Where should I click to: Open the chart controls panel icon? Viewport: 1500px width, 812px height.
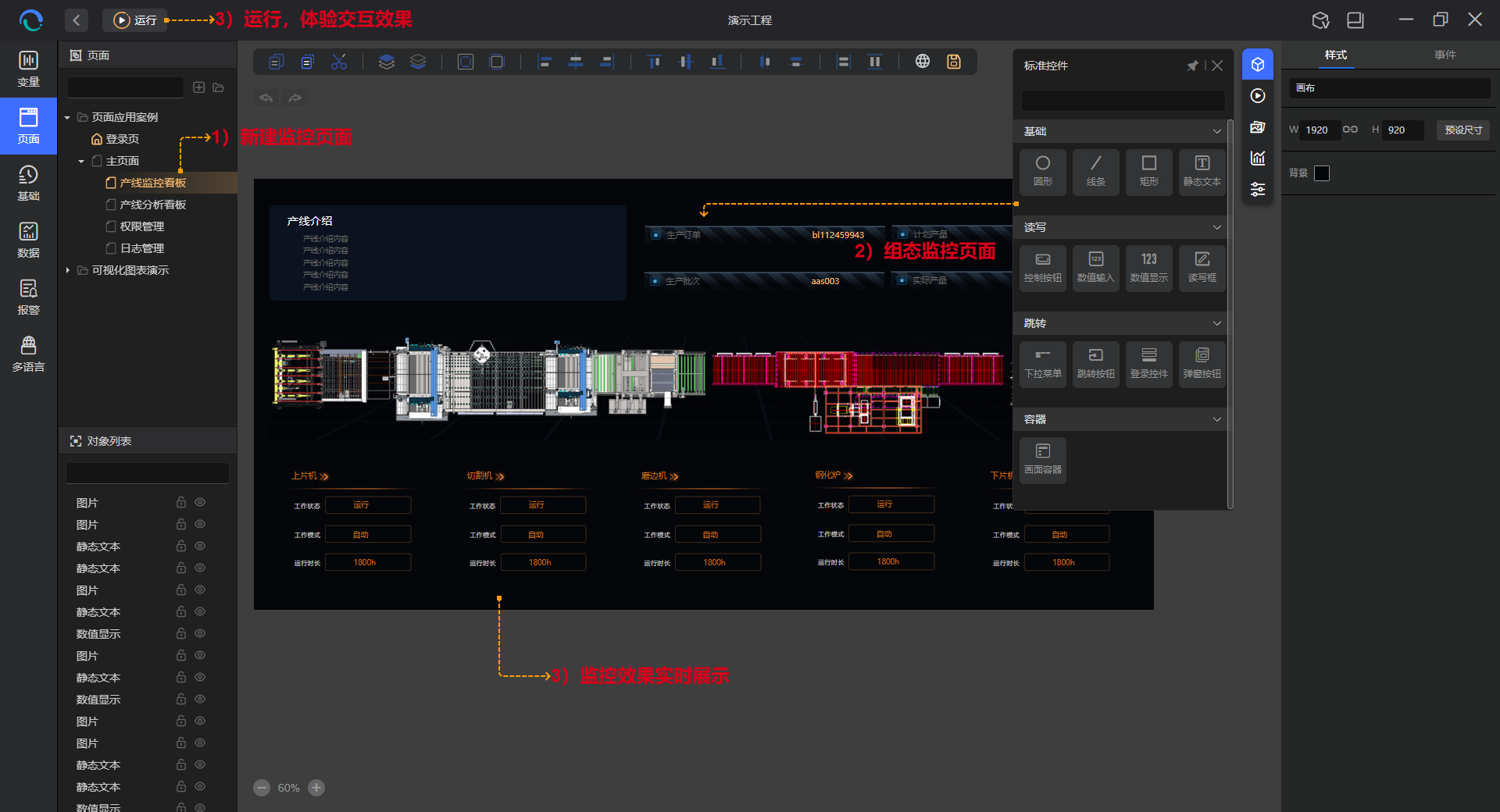1258,158
